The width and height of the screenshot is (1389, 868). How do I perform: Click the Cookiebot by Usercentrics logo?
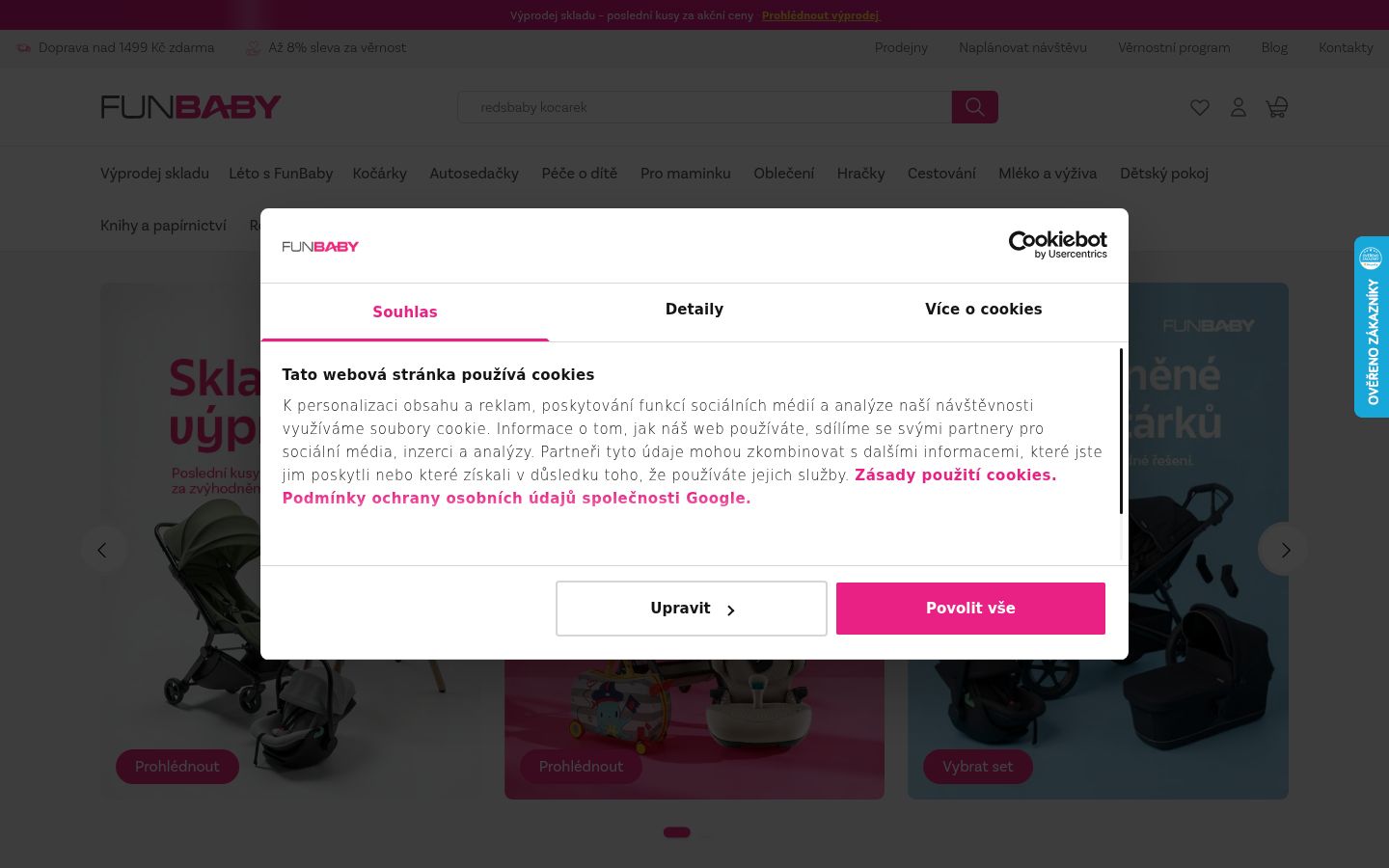pyautogui.click(x=1057, y=245)
